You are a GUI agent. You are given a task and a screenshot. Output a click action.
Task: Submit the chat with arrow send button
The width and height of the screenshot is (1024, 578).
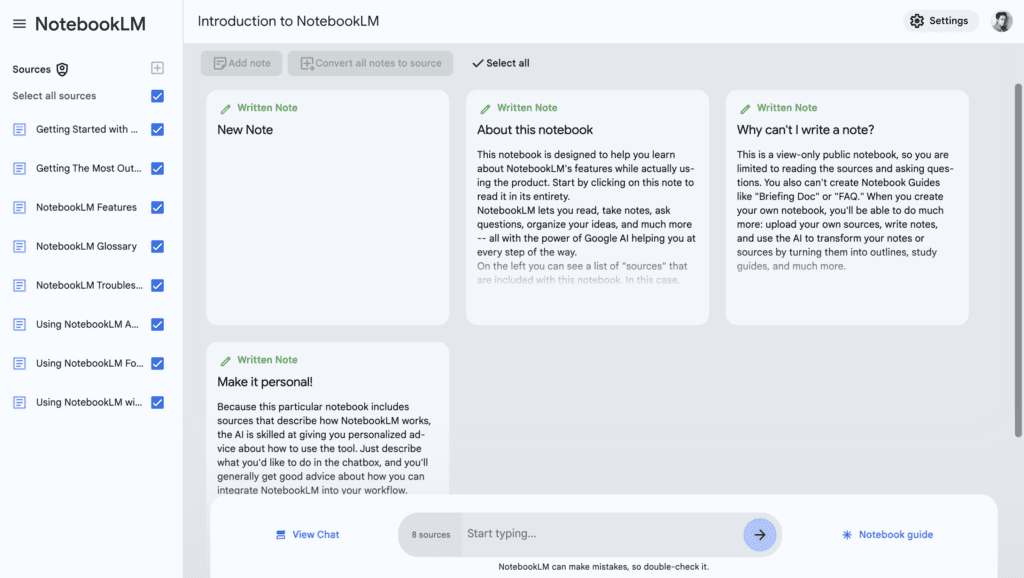[x=760, y=534]
